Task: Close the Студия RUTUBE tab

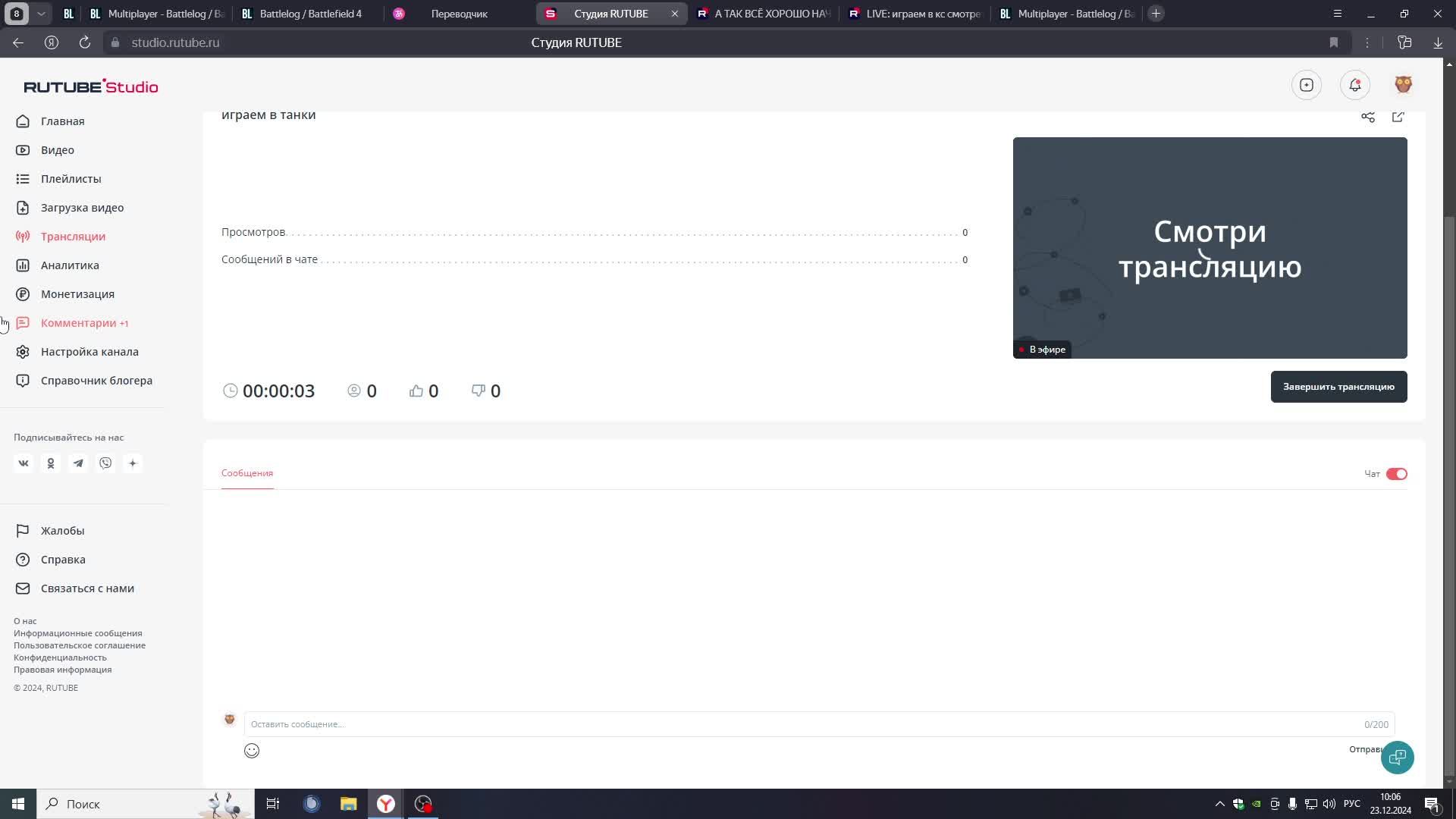Action: 674,14
